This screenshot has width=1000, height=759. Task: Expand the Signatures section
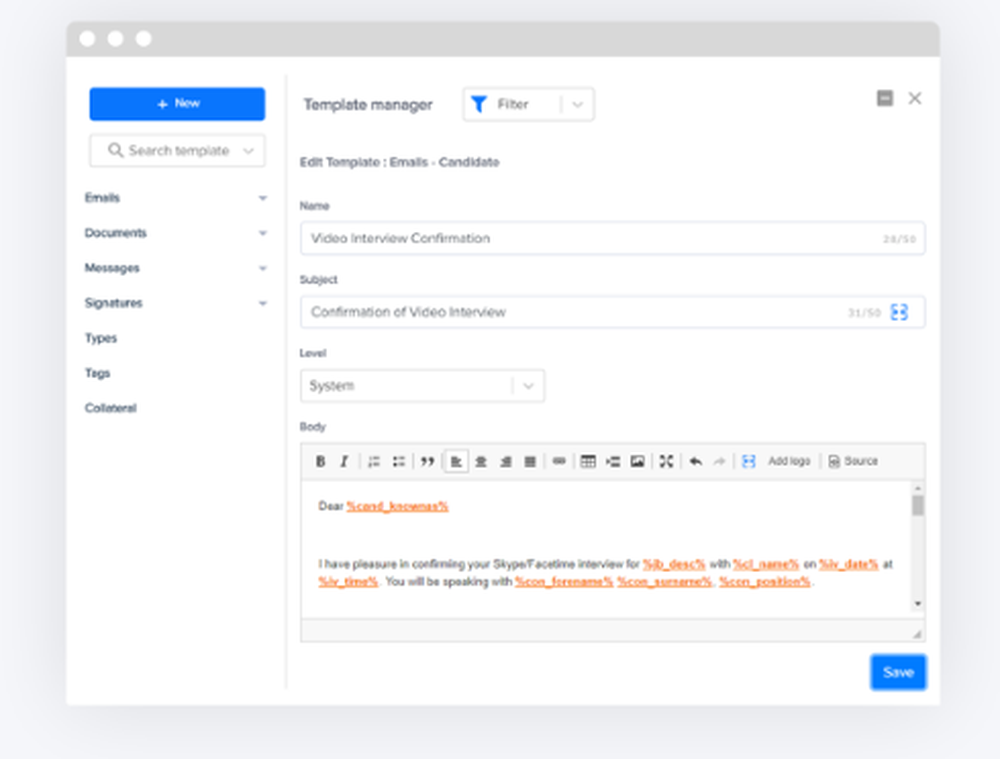[262, 303]
